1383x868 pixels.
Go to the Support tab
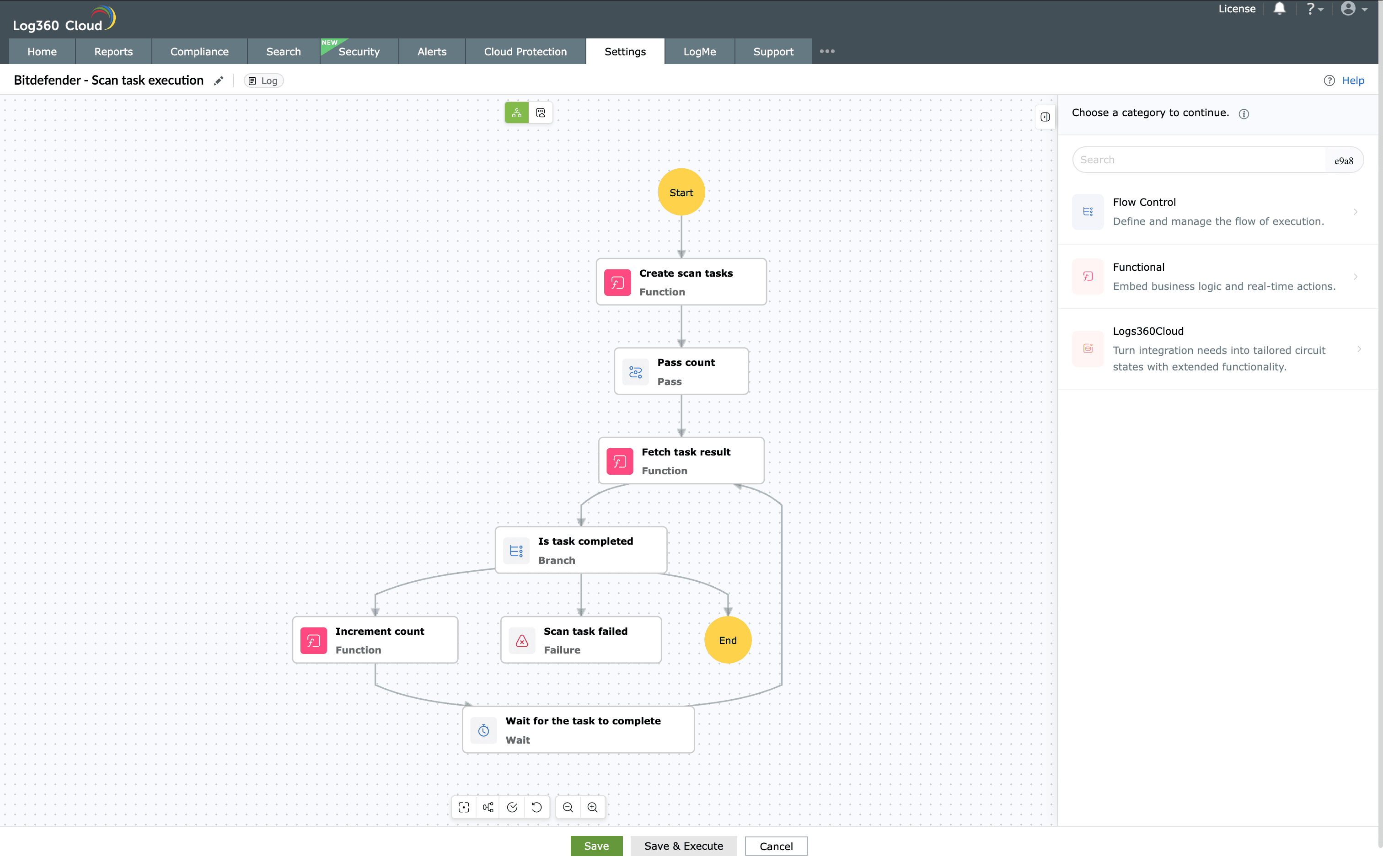click(773, 51)
